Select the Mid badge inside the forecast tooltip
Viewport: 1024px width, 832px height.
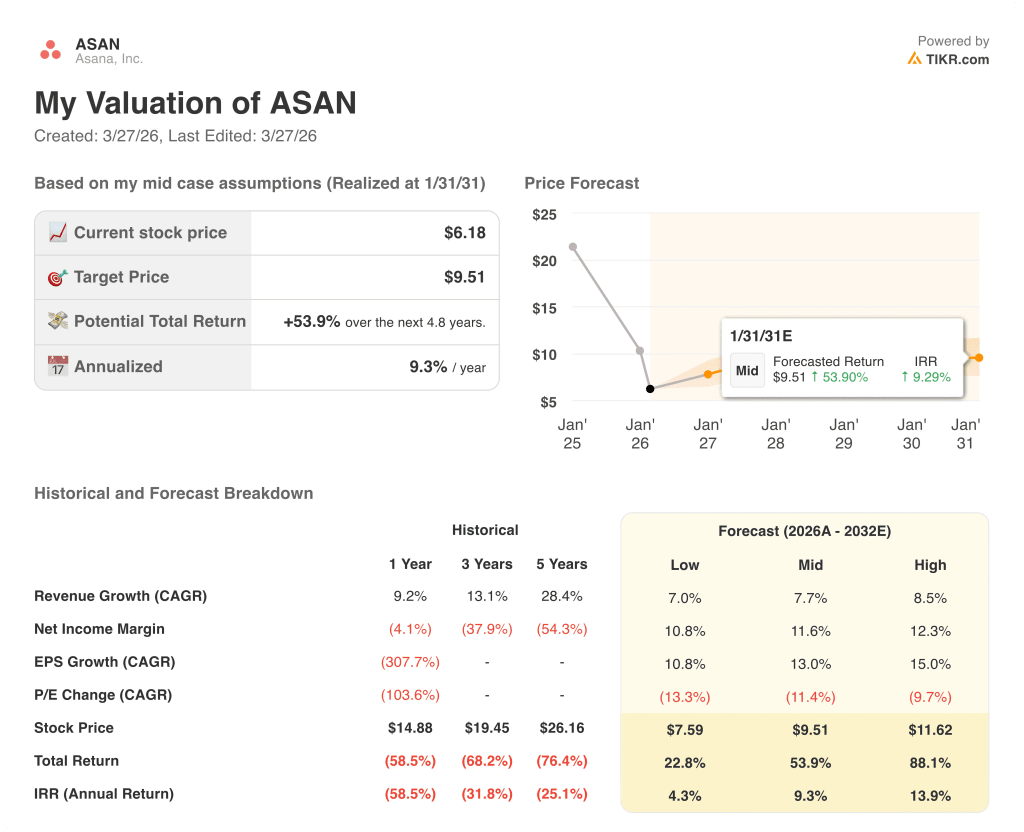click(747, 370)
